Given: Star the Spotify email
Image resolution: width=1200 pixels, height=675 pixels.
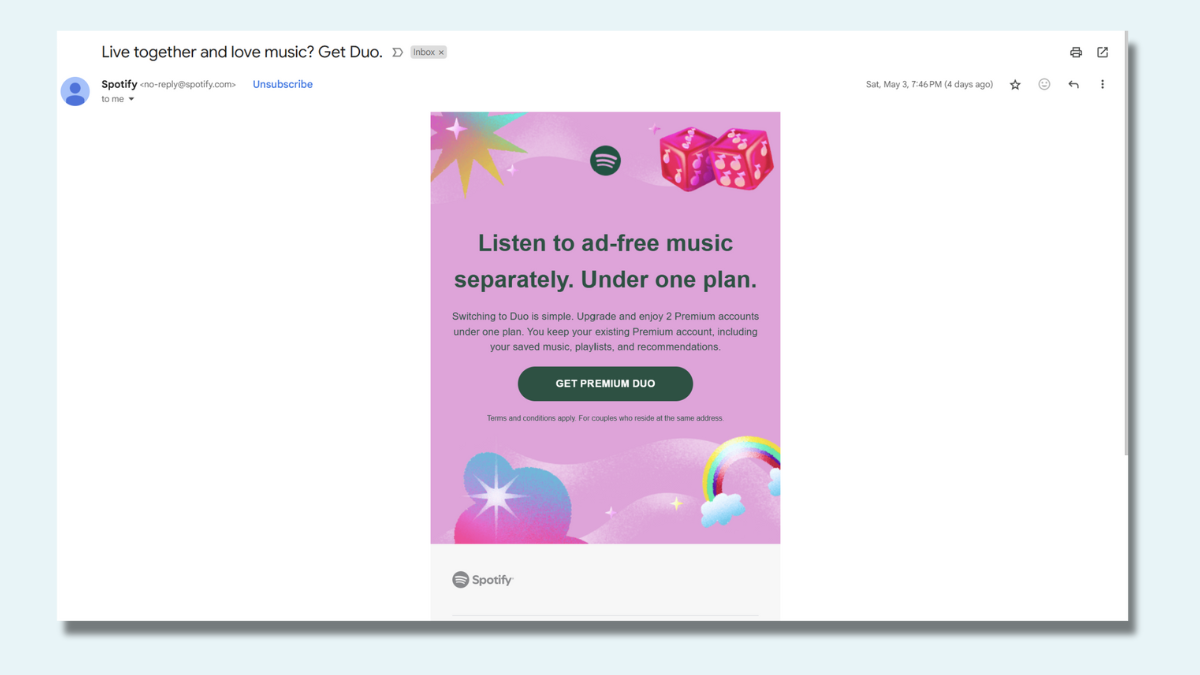Looking at the screenshot, I should coord(1015,85).
